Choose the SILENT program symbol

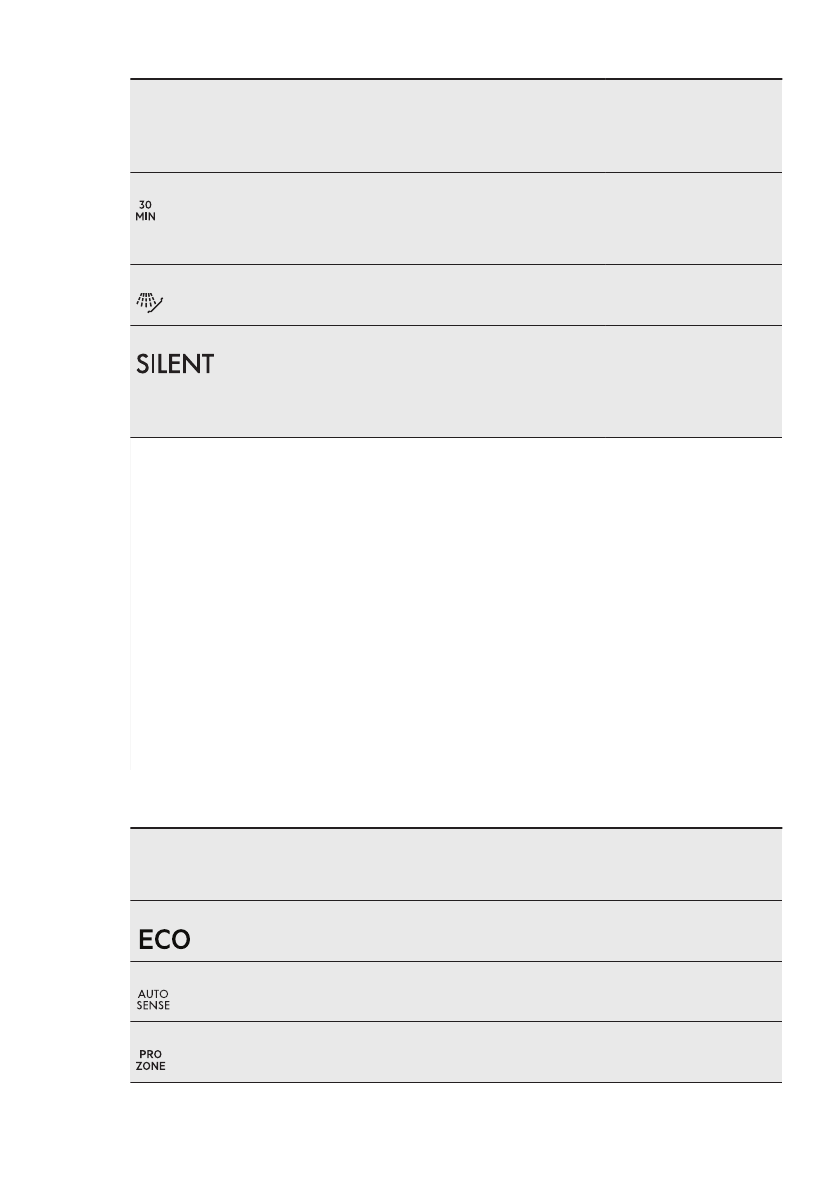[175, 365]
